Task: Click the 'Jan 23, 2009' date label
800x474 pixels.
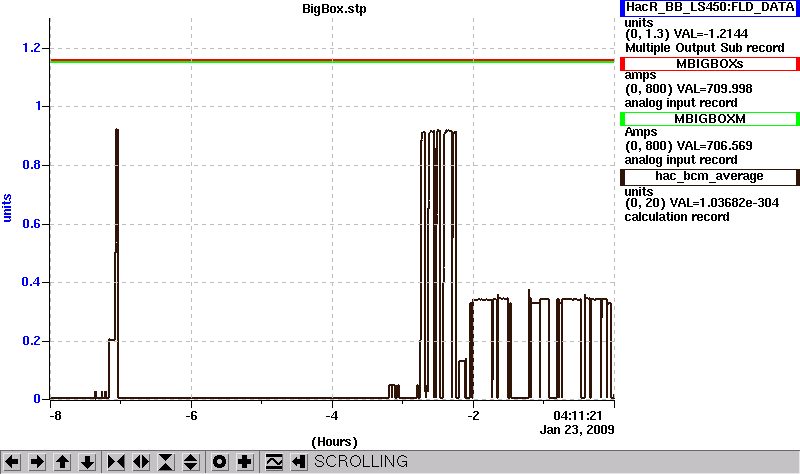Action: pos(577,430)
